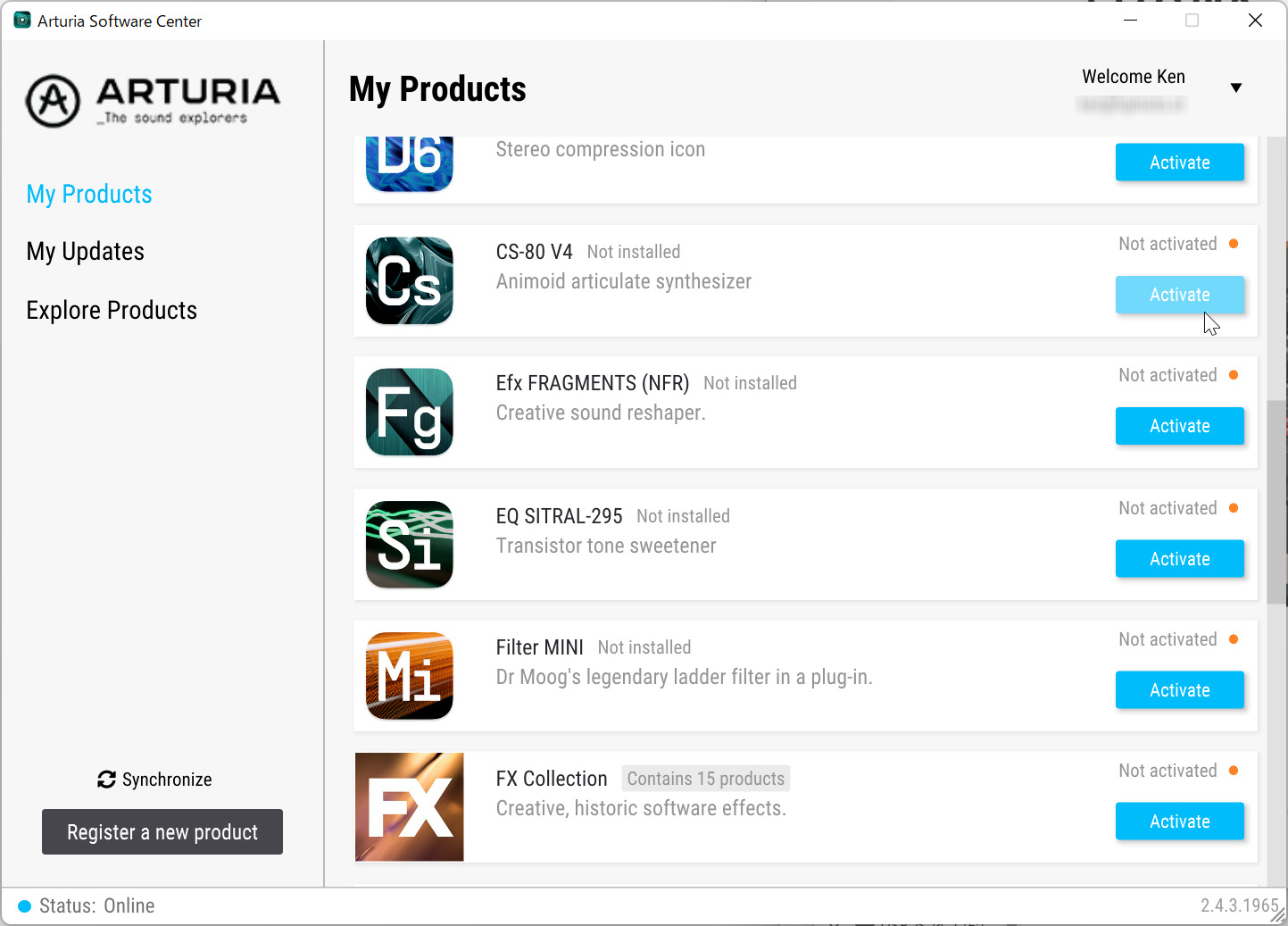
Task: Click the blue Online status indicator dot
Action: 25,906
